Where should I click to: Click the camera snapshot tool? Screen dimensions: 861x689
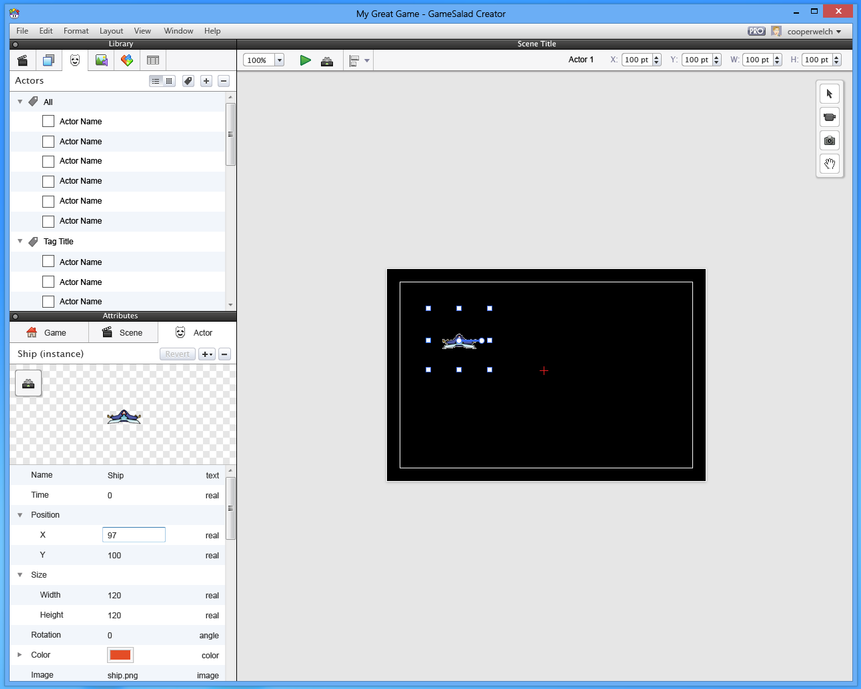coord(829,141)
